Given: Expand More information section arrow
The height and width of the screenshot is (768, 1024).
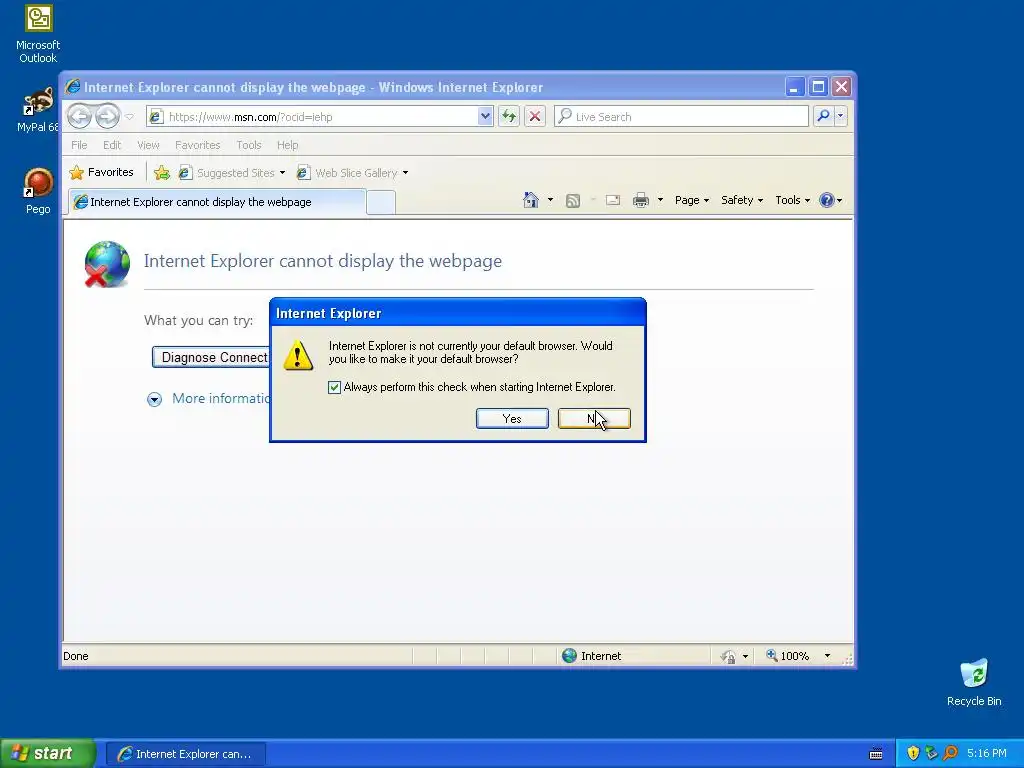Looking at the screenshot, I should [154, 399].
